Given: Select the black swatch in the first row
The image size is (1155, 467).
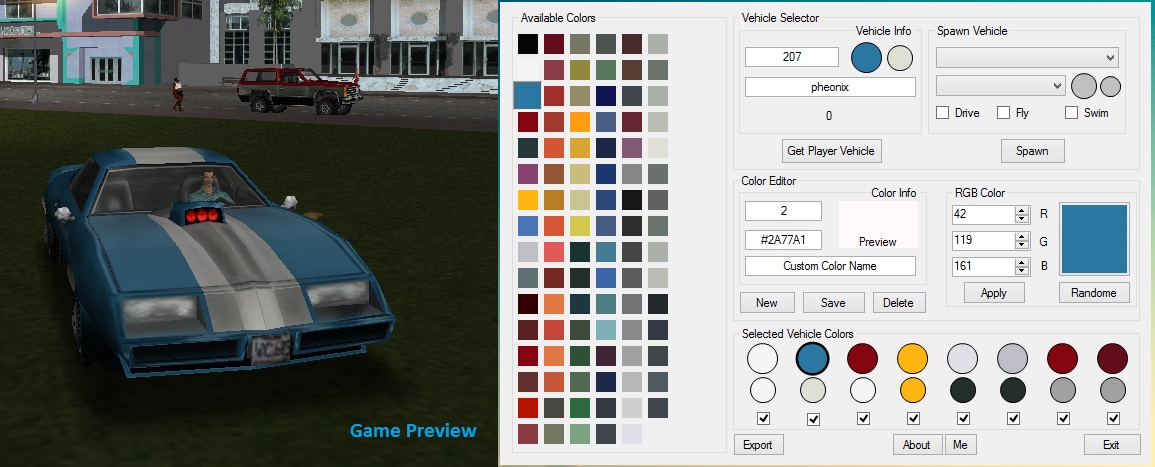Looking at the screenshot, I should pos(527,43).
